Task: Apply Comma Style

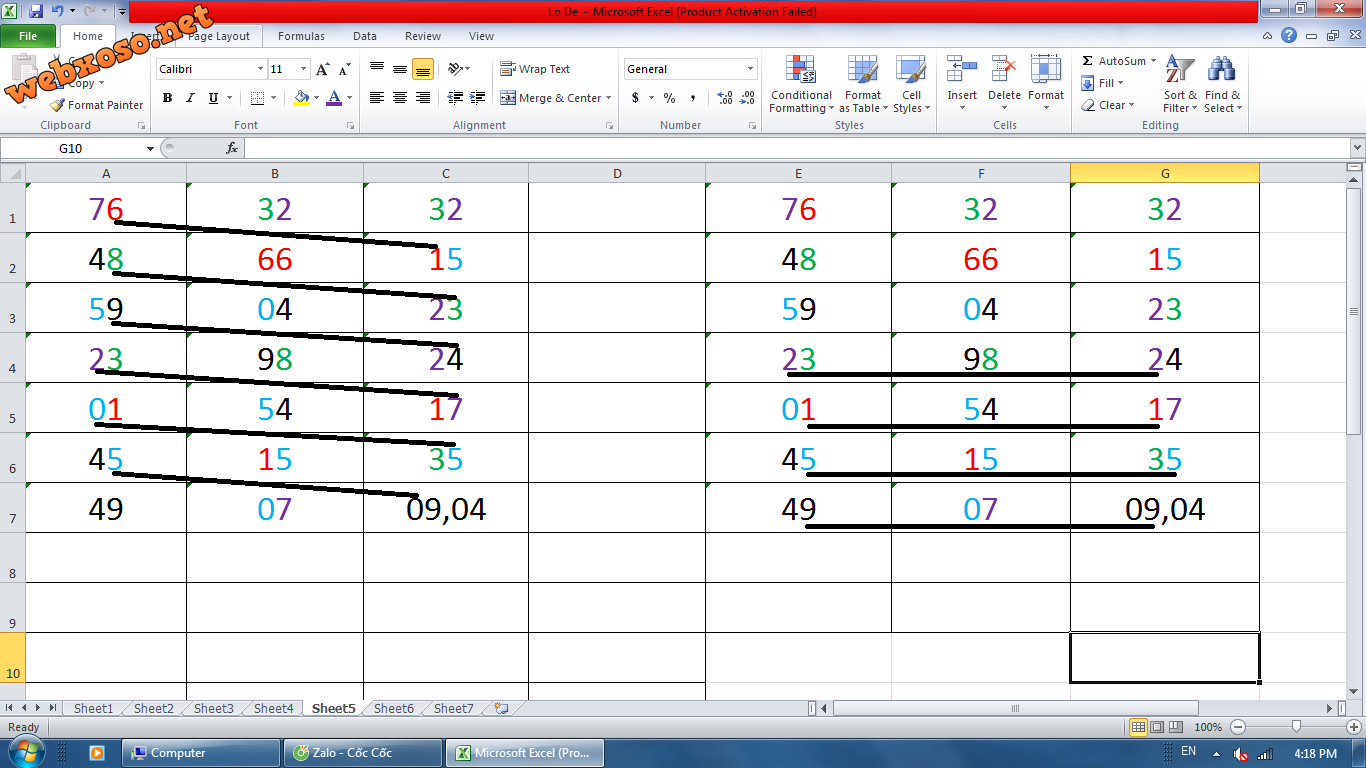Action: (692, 98)
